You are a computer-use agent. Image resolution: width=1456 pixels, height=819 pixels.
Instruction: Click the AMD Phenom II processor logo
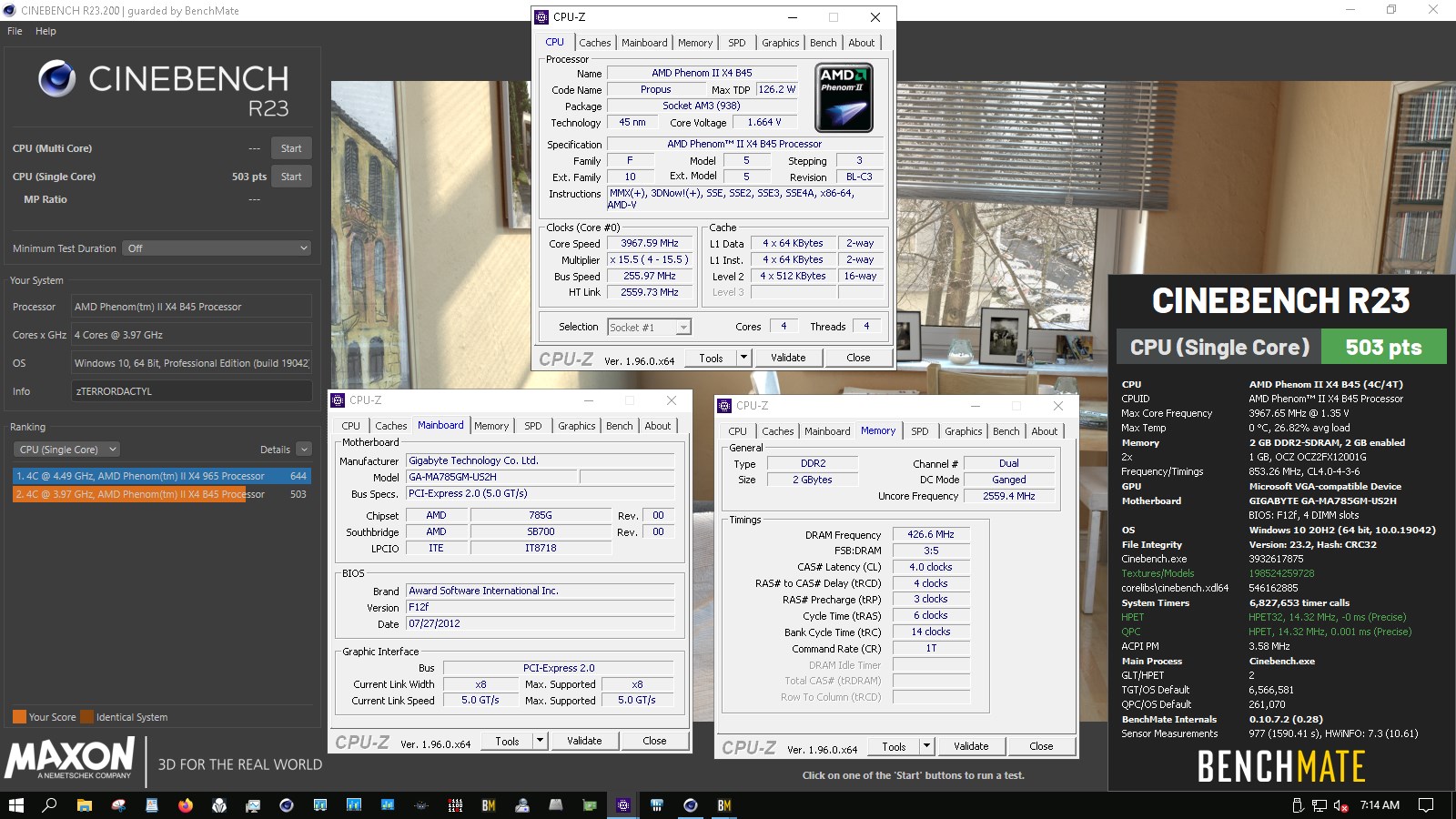tap(844, 97)
